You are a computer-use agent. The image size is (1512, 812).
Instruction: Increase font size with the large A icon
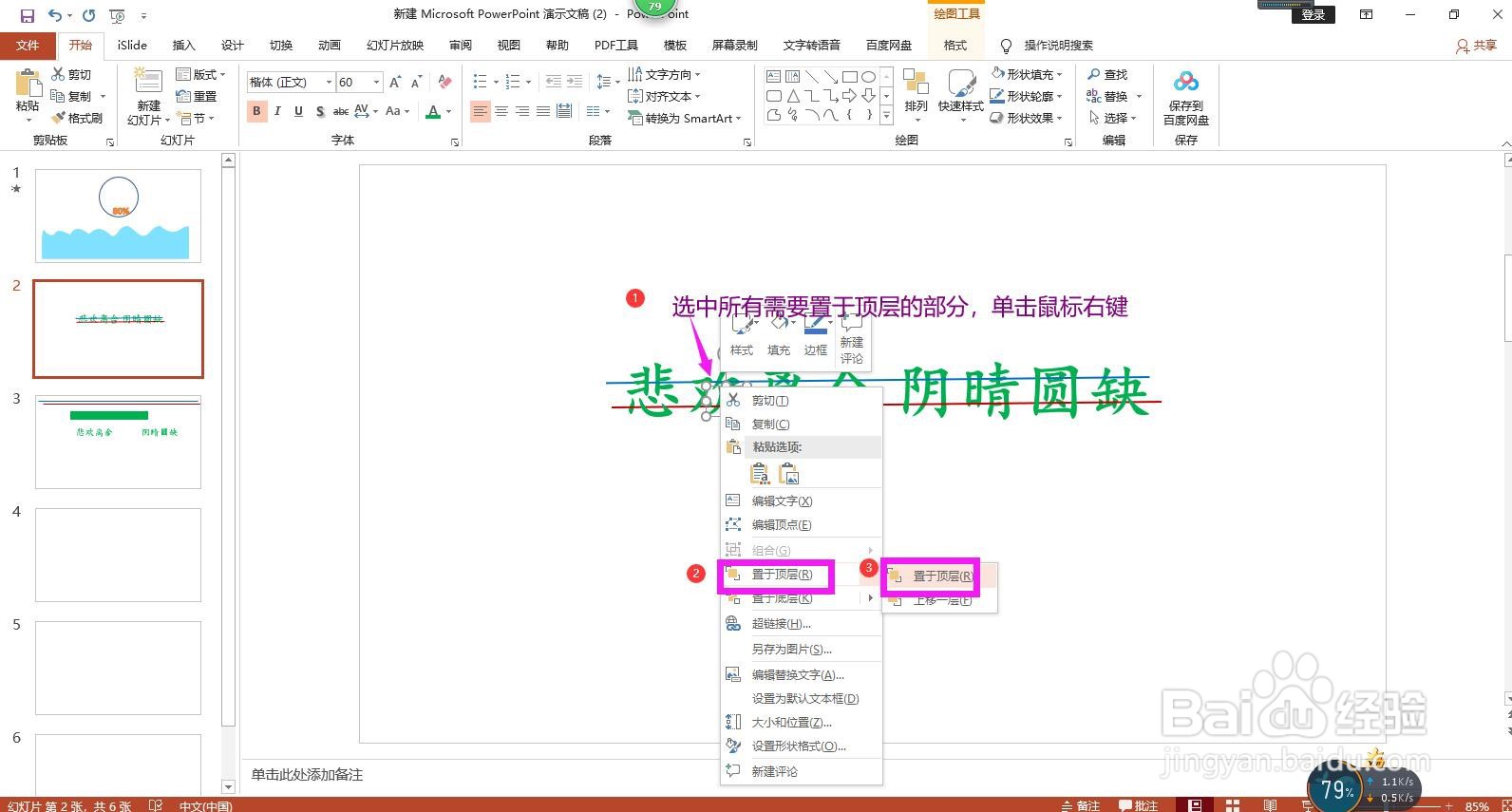point(395,83)
